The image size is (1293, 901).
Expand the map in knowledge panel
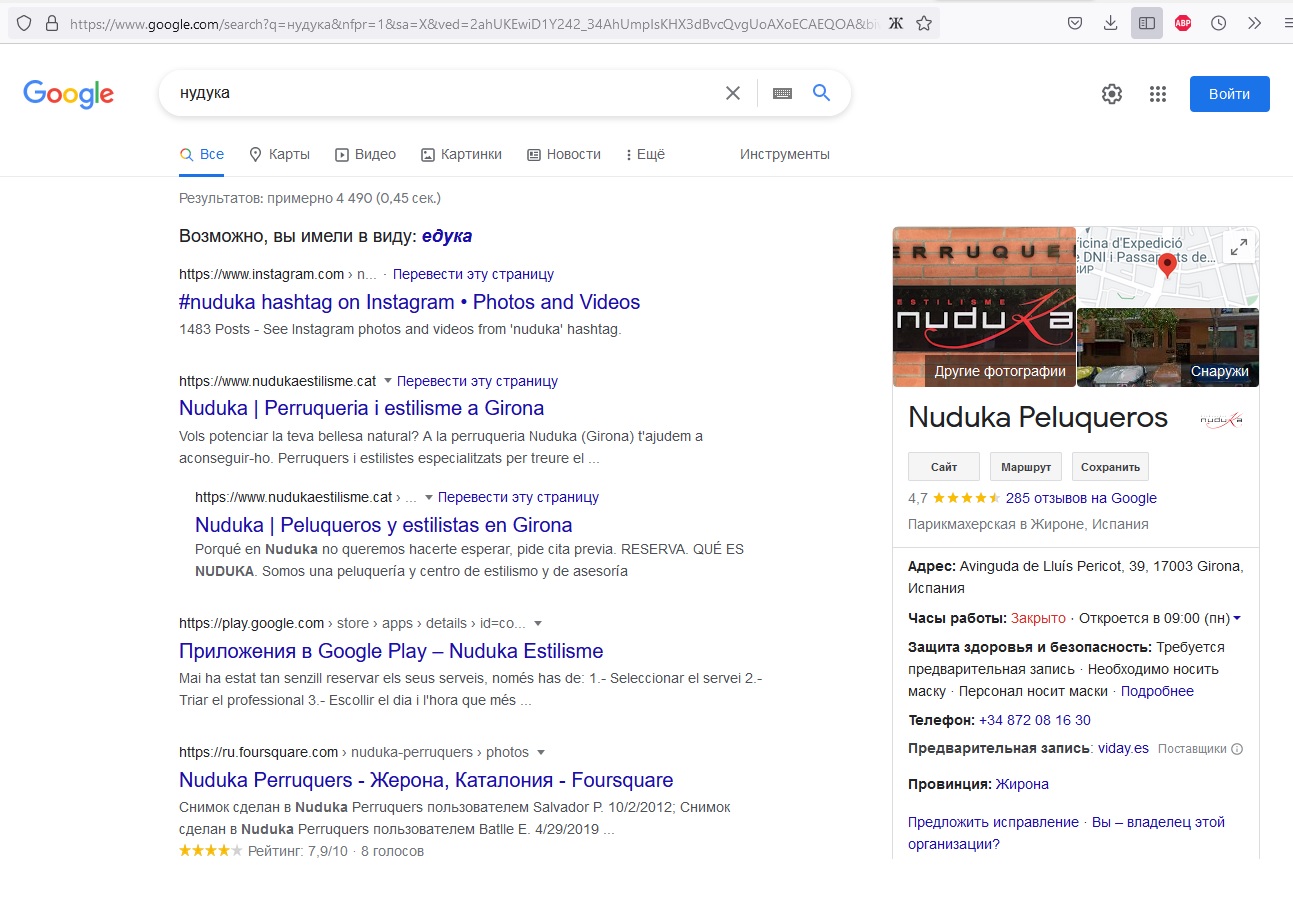1238,248
